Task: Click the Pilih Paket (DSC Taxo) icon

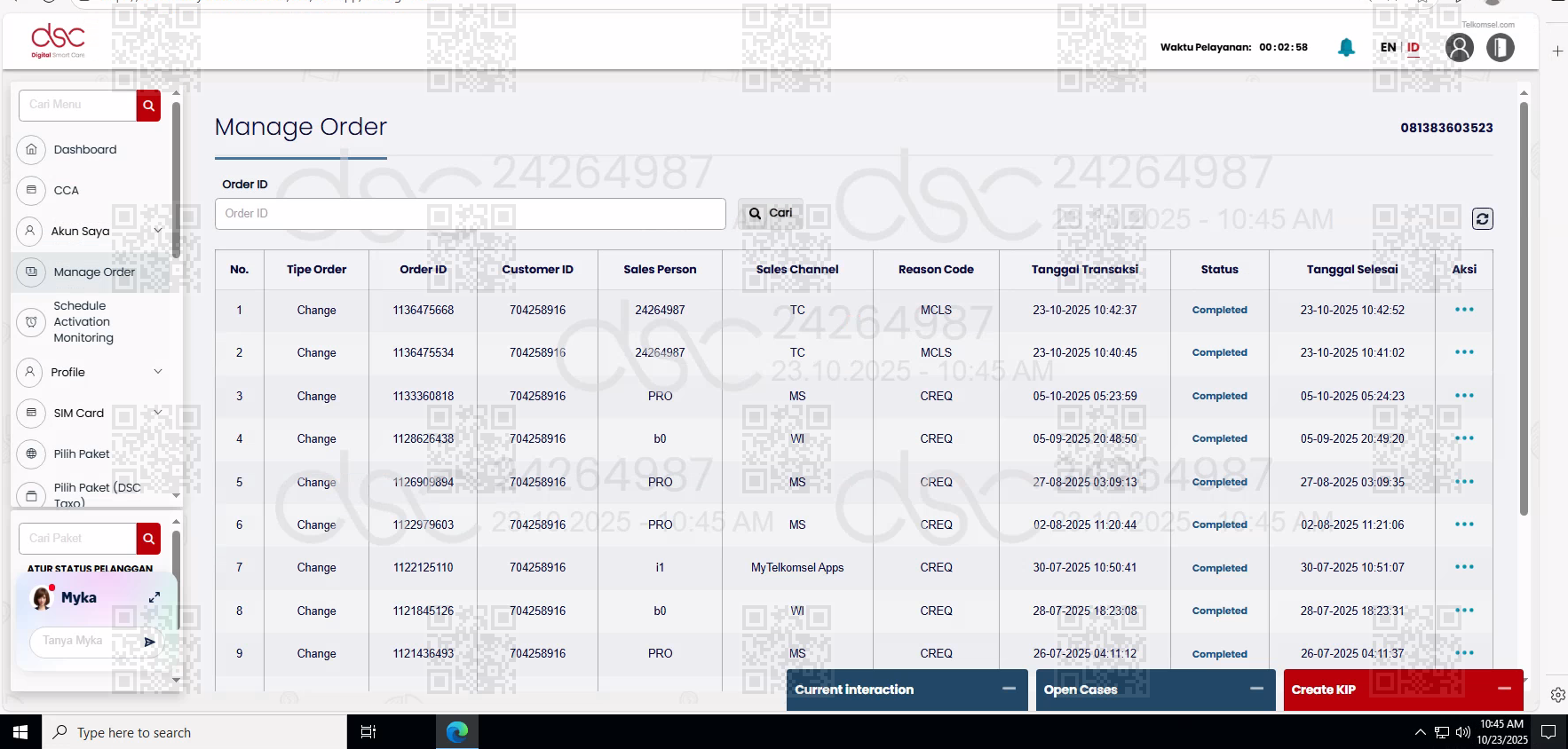Action: [x=31, y=495]
